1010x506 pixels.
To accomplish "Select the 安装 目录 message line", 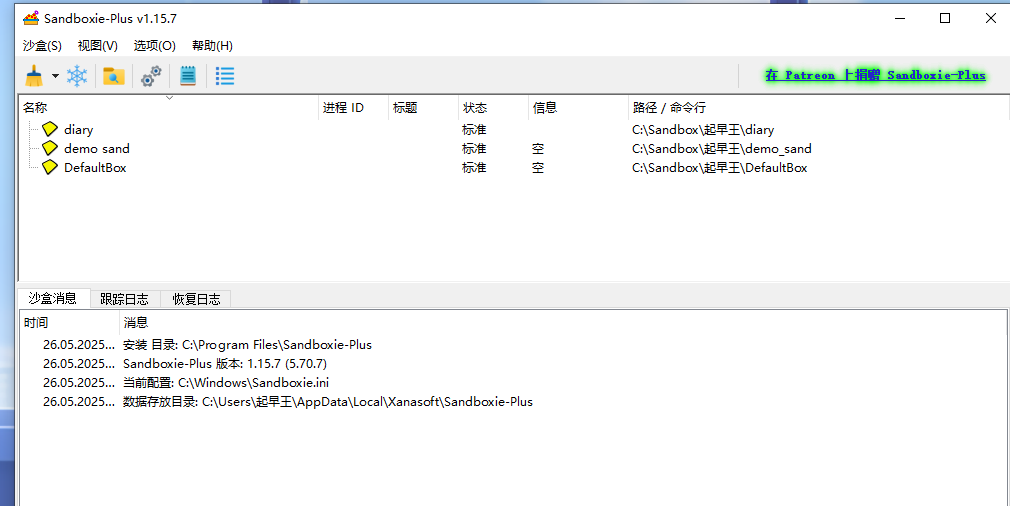I will click(x=513, y=344).
